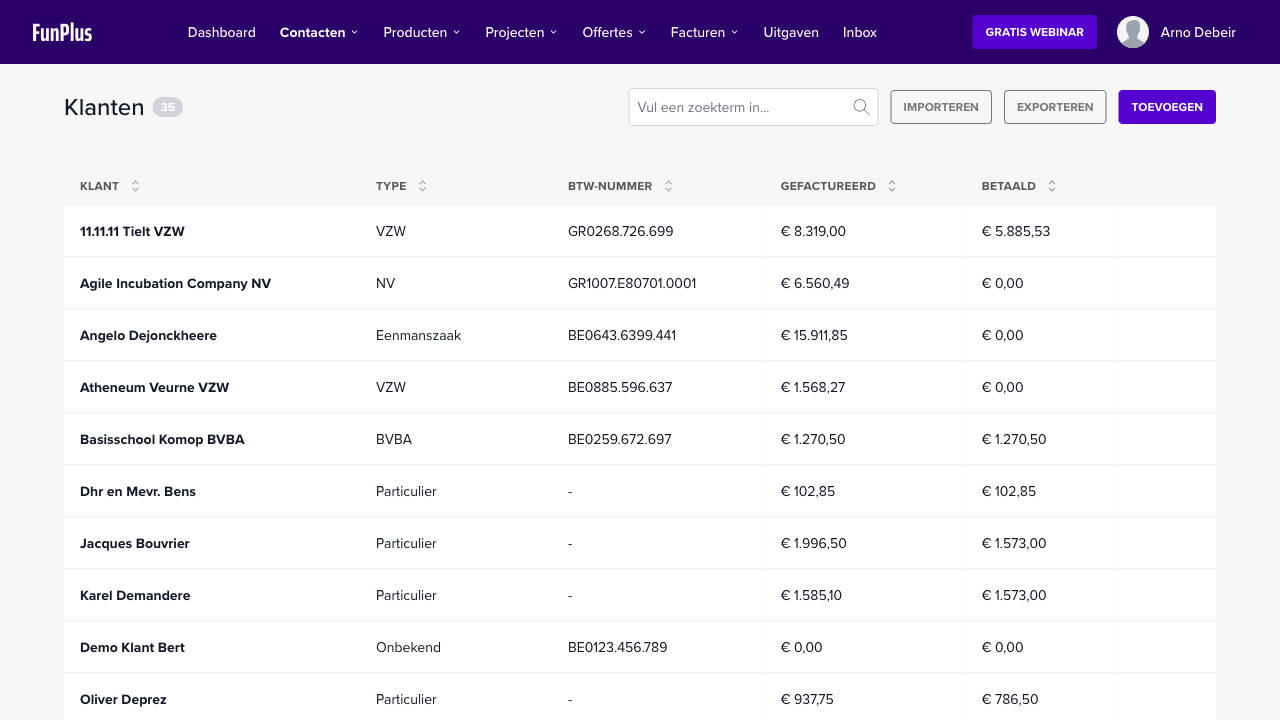1280x720 pixels.
Task: Click the search magnifier icon
Action: tap(861, 107)
